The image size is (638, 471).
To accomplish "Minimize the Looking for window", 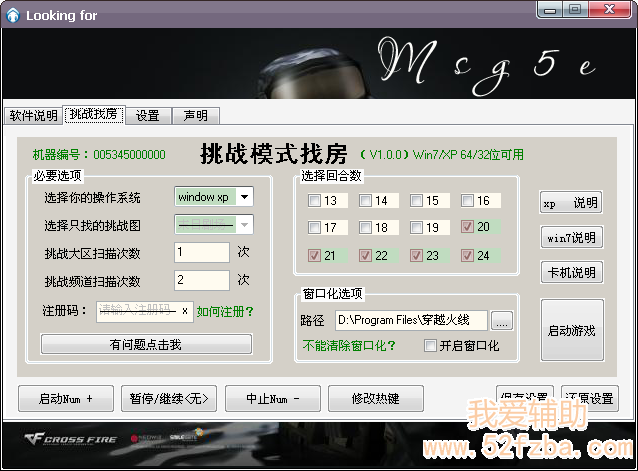I will click(x=550, y=10).
